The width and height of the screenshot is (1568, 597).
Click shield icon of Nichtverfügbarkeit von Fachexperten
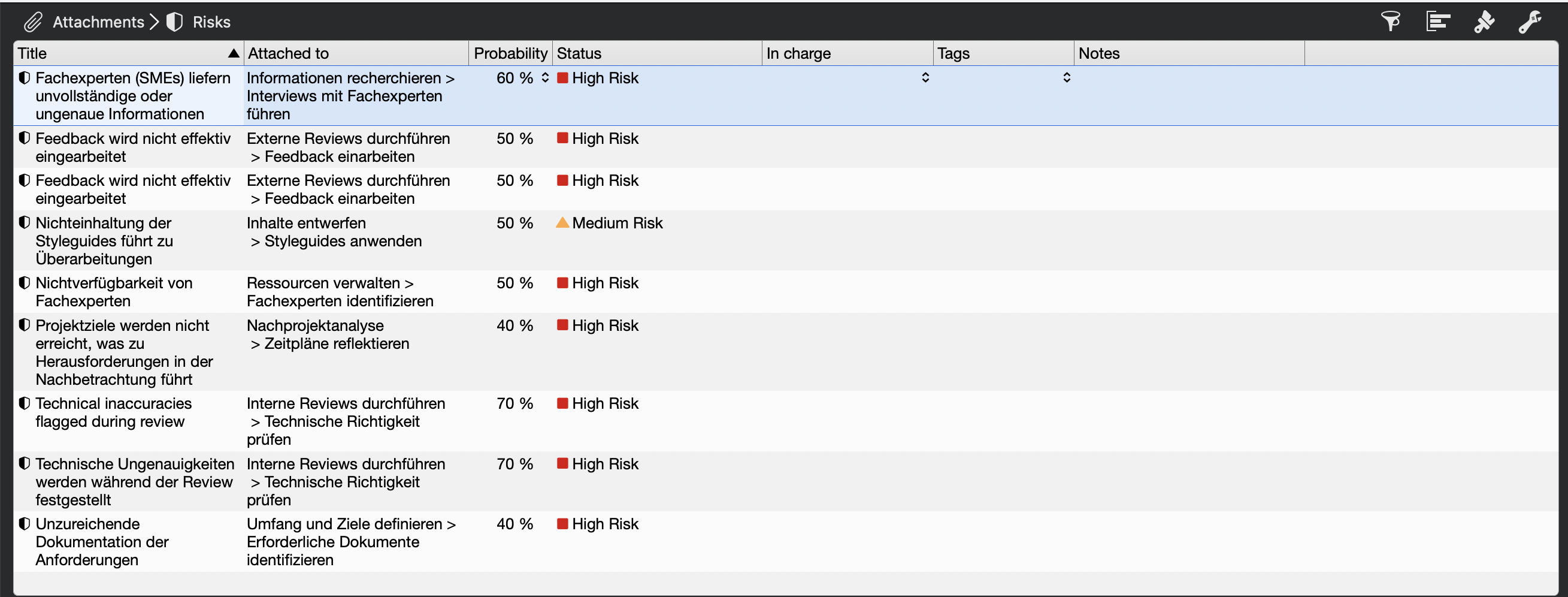(25, 284)
